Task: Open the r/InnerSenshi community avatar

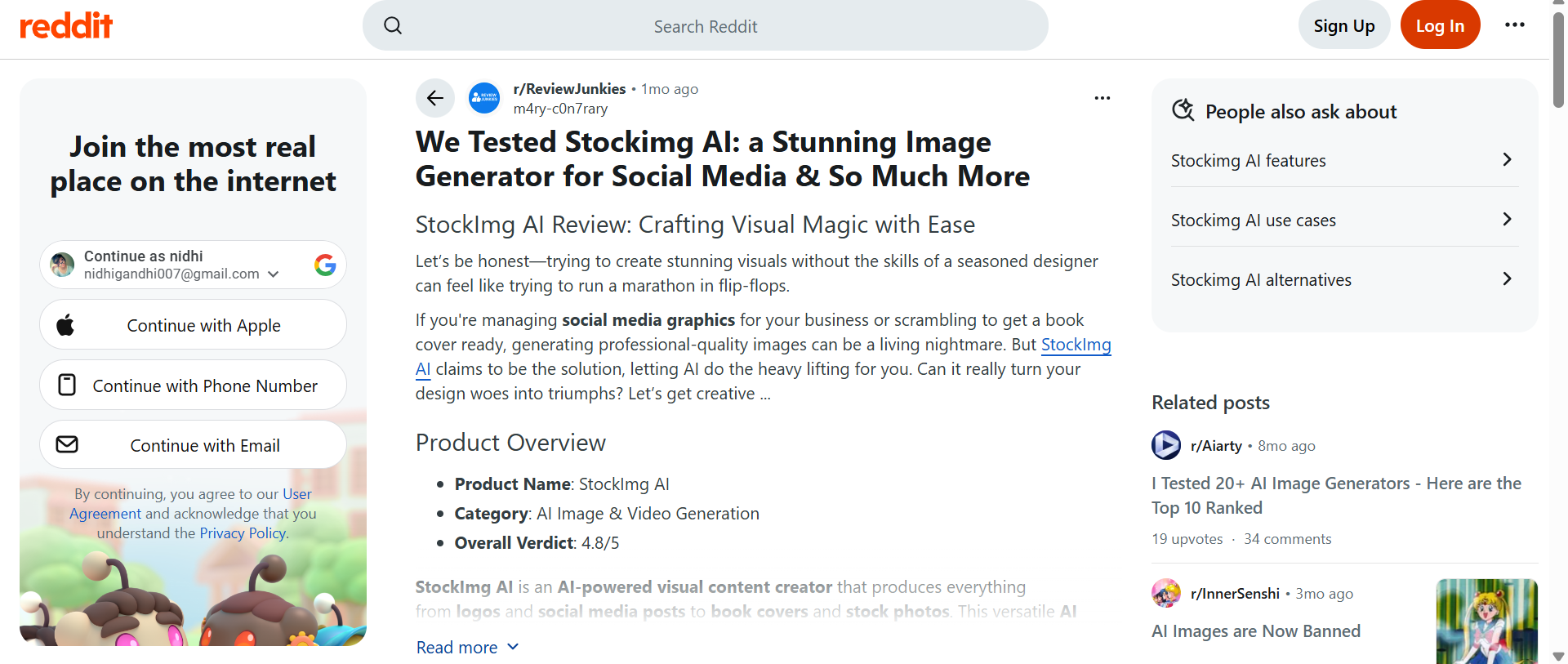Action: pyautogui.click(x=1166, y=593)
